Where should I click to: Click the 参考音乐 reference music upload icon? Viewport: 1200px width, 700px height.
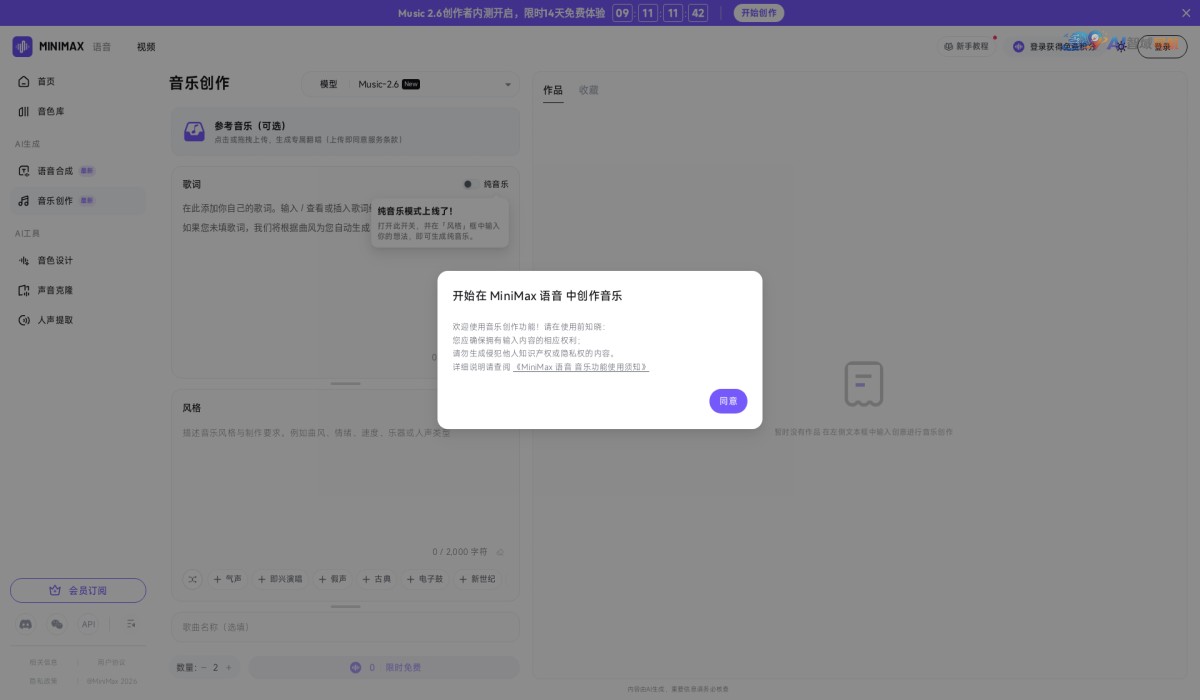point(194,131)
